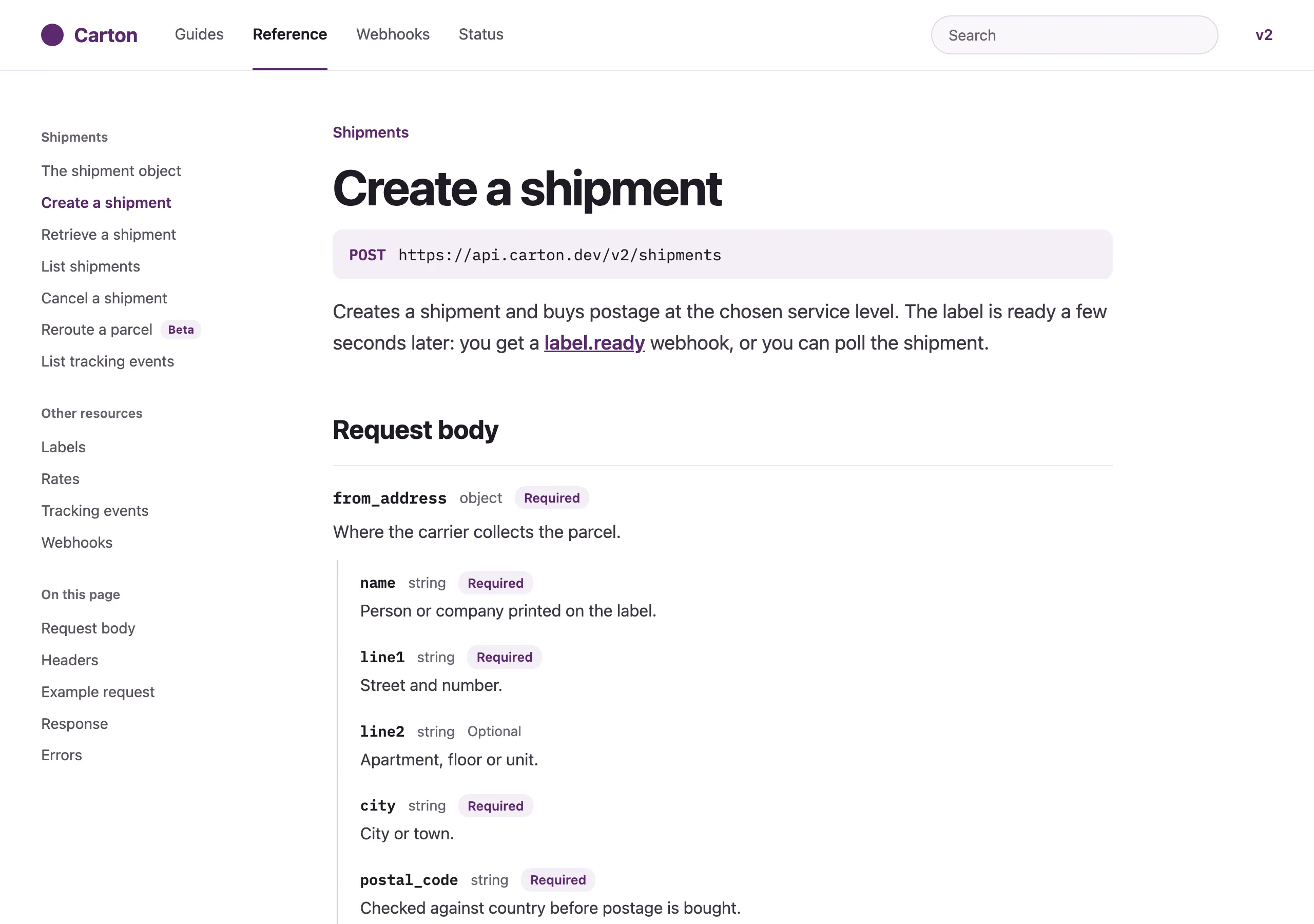The width and height of the screenshot is (1314, 924).
Task: Go to The shipment object page
Action: click(x=111, y=170)
